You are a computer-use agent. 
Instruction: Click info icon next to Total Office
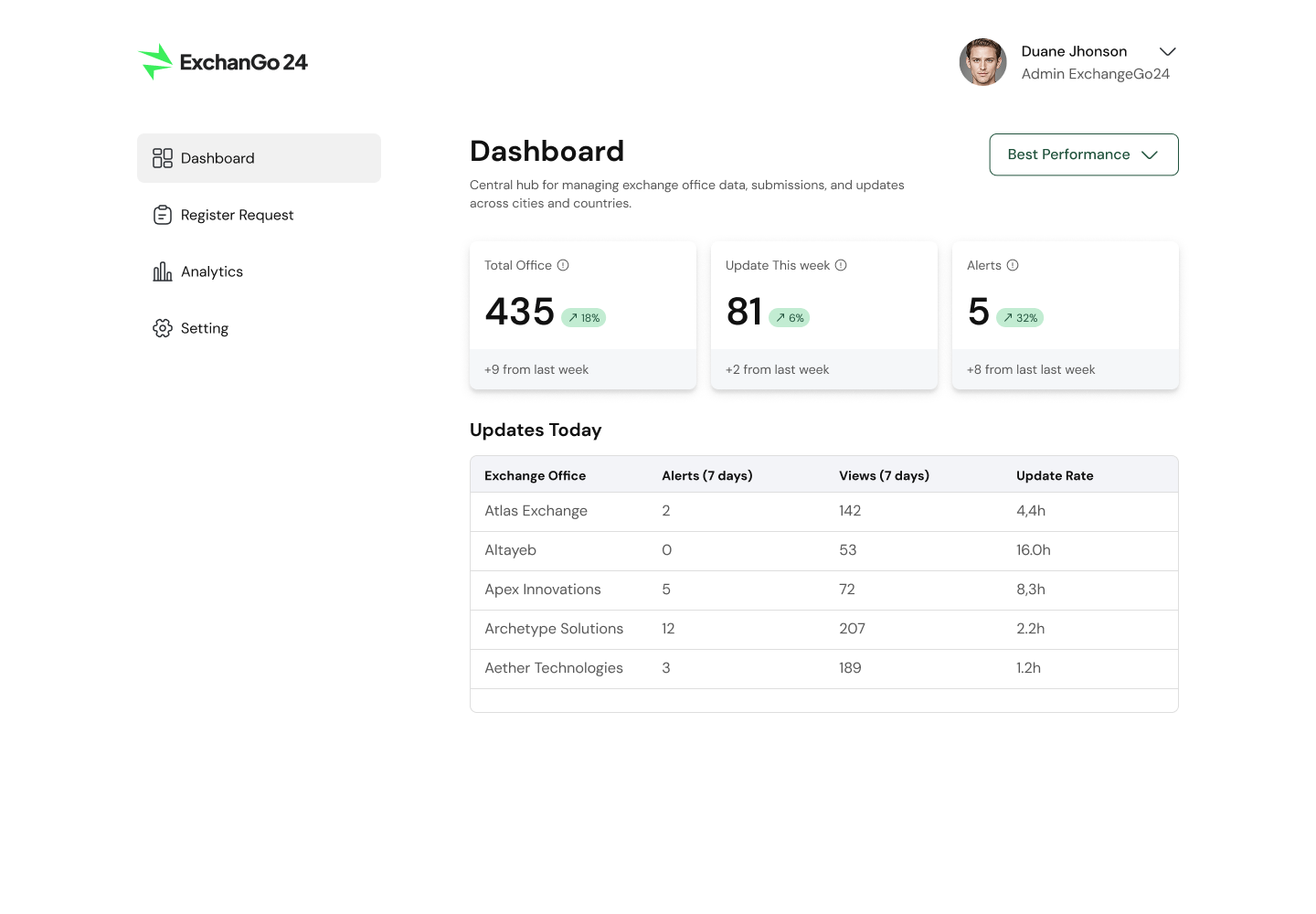click(563, 265)
